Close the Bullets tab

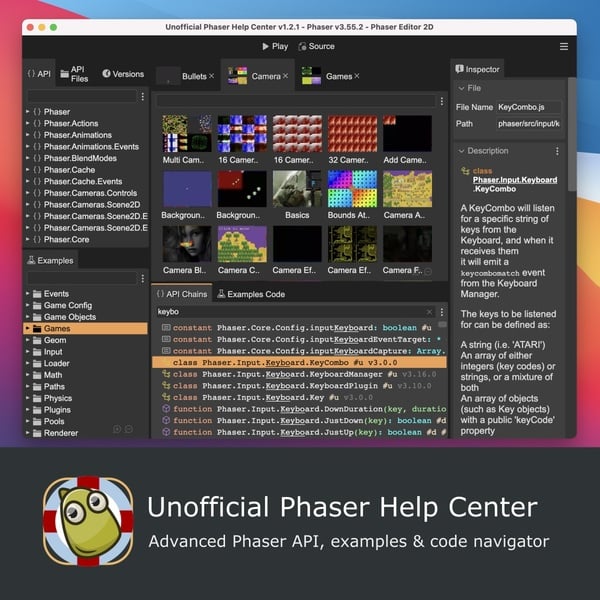pos(211,76)
